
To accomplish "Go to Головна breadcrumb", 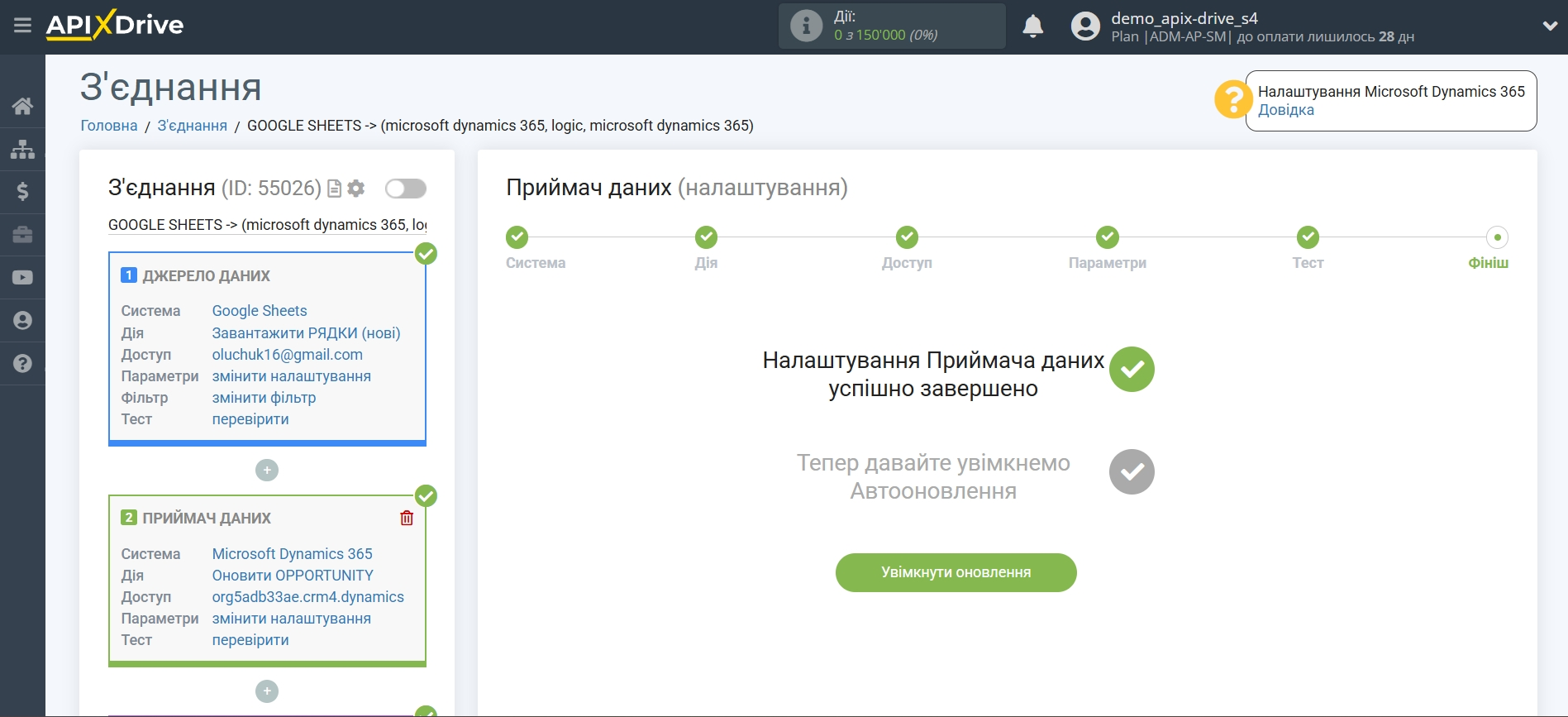I will 109,126.
